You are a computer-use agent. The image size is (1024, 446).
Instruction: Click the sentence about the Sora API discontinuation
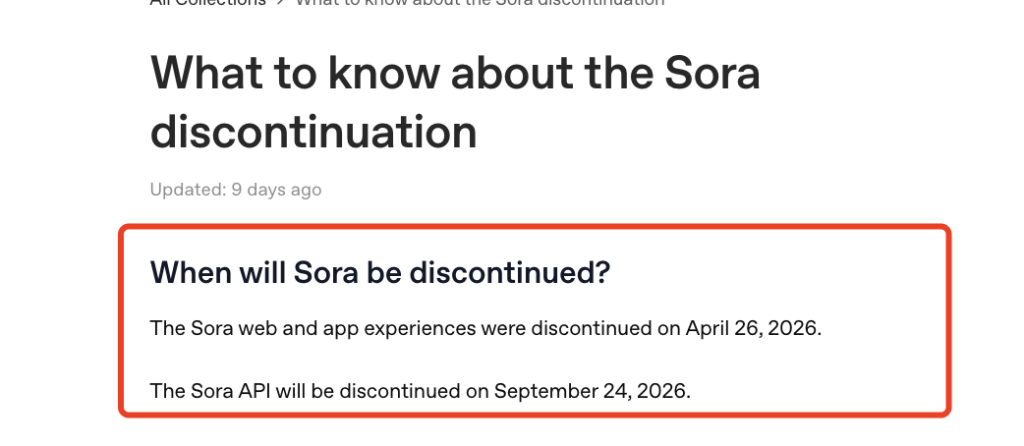(421, 391)
